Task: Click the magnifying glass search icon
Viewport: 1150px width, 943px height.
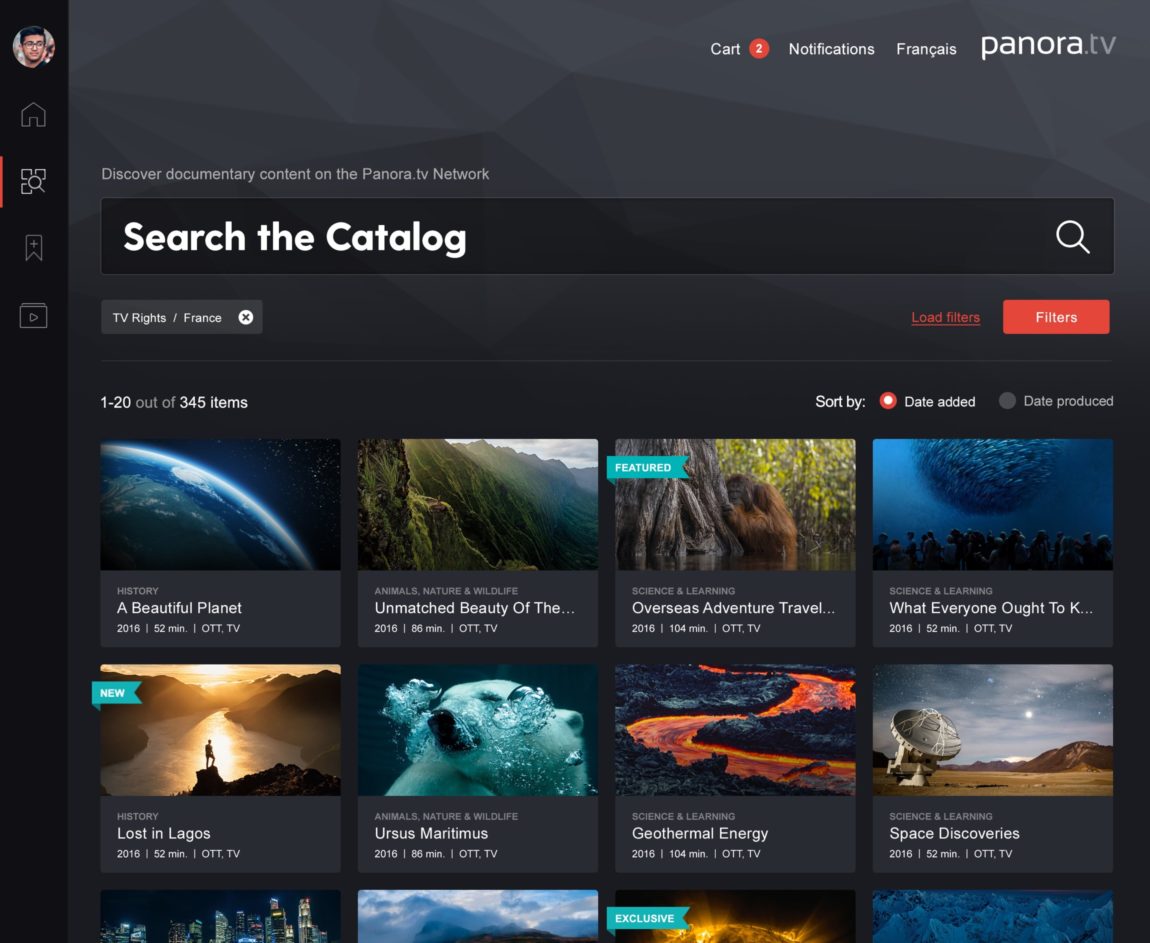Action: [x=1072, y=237]
